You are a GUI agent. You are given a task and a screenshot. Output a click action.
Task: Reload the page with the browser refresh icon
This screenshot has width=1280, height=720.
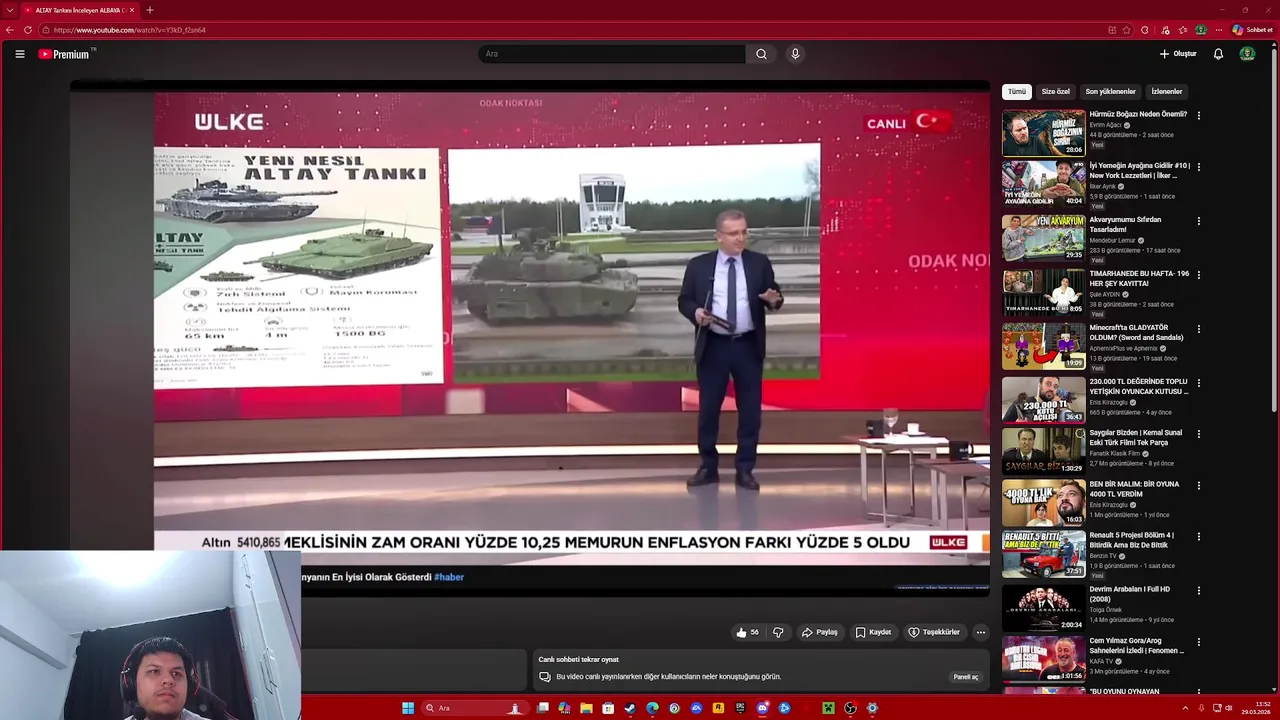(x=28, y=30)
